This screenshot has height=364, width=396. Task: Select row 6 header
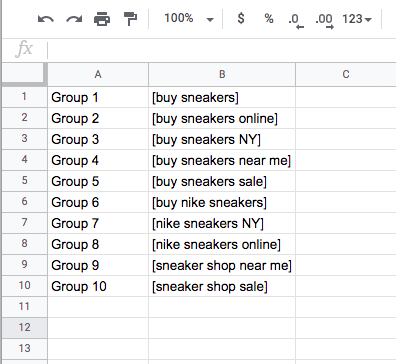point(25,202)
